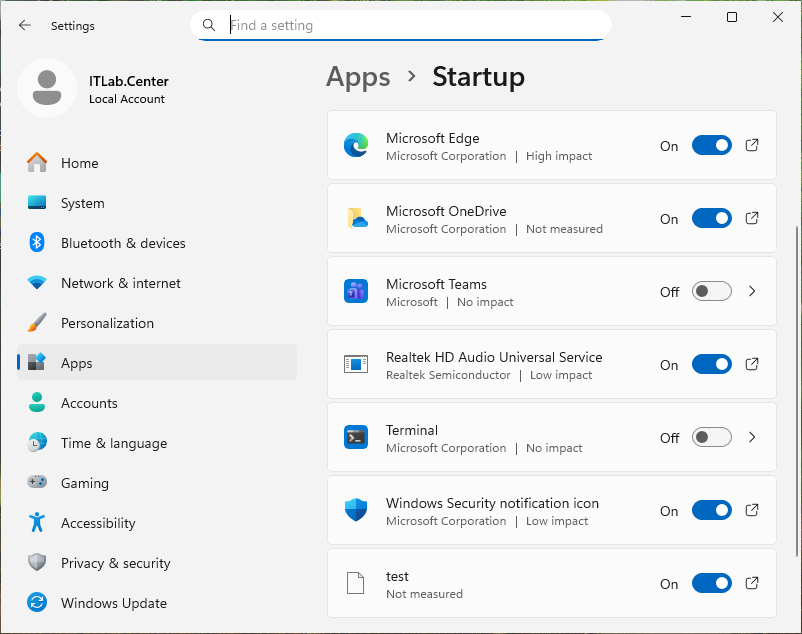Open external link icon for Microsoft Edge
This screenshot has width=802, height=634.
[753, 145]
